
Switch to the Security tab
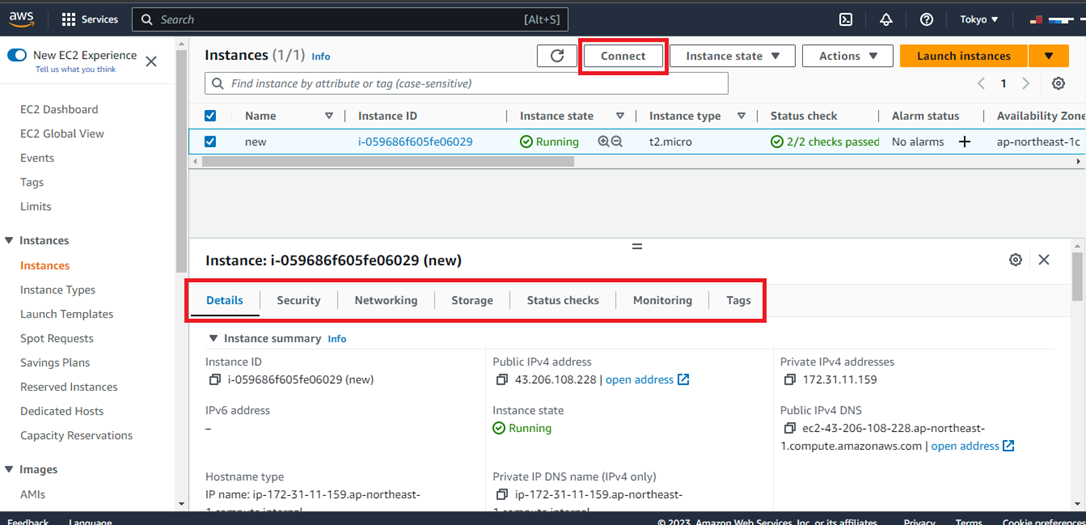[299, 301]
